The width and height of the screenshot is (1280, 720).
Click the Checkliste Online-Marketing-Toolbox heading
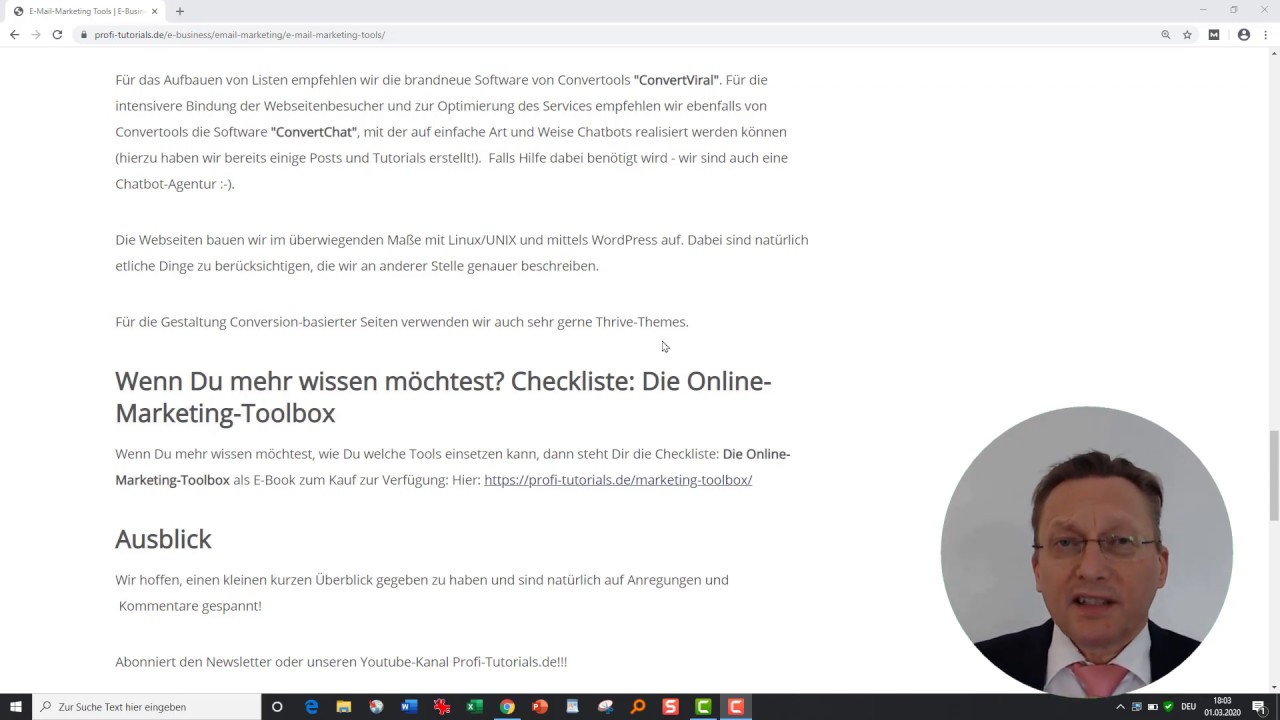[443, 397]
